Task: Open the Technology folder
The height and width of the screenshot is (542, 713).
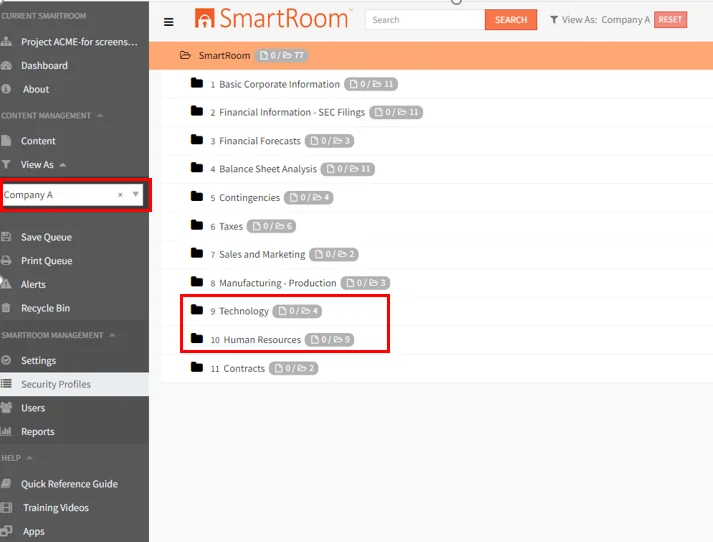Action: 244,311
